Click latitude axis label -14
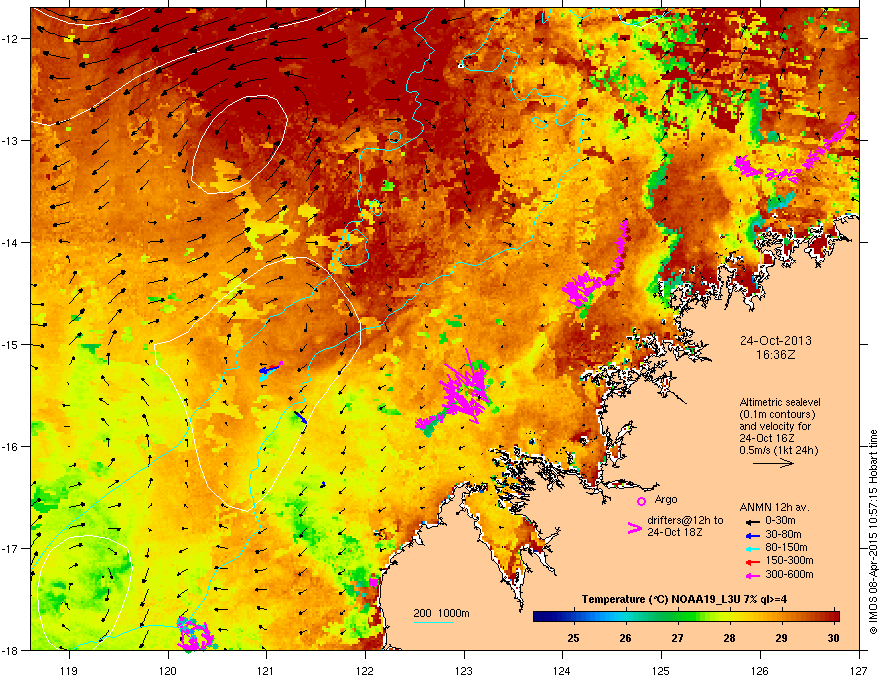The width and height of the screenshot is (880, 680). (x=10, y=242)
